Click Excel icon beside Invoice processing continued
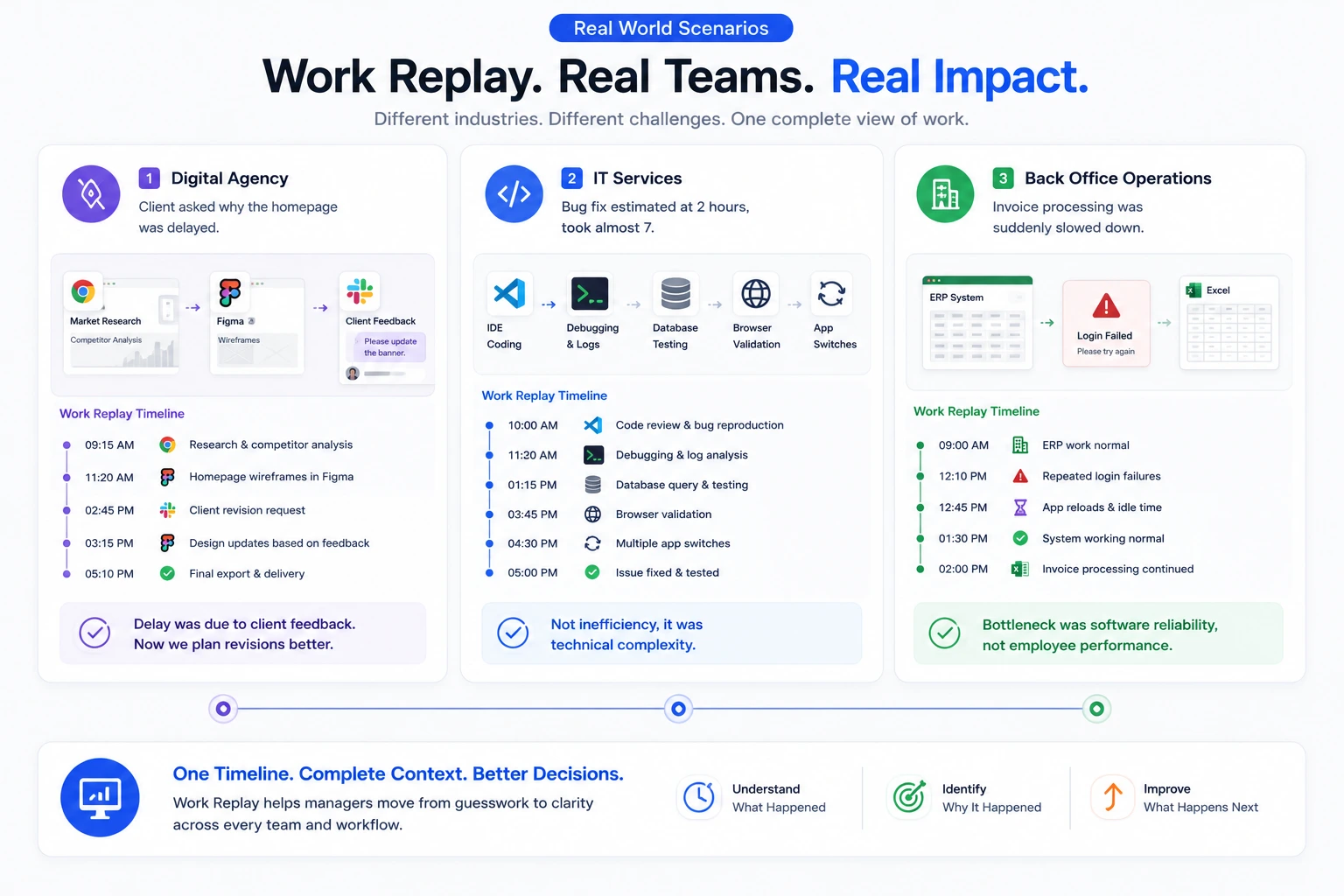 point(1019,569)
